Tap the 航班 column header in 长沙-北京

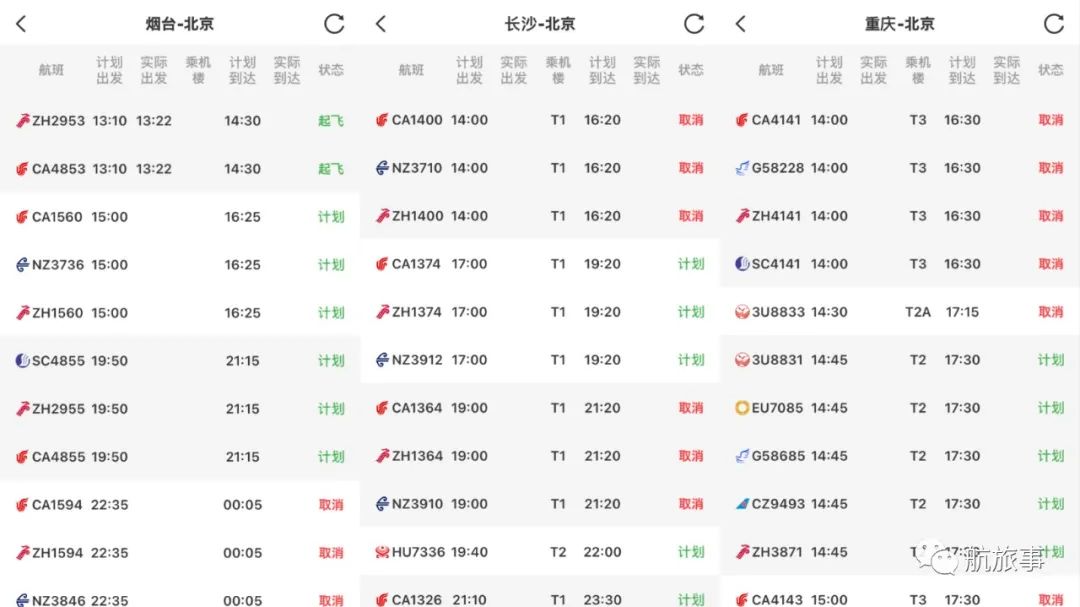click(x=411, y=70)
